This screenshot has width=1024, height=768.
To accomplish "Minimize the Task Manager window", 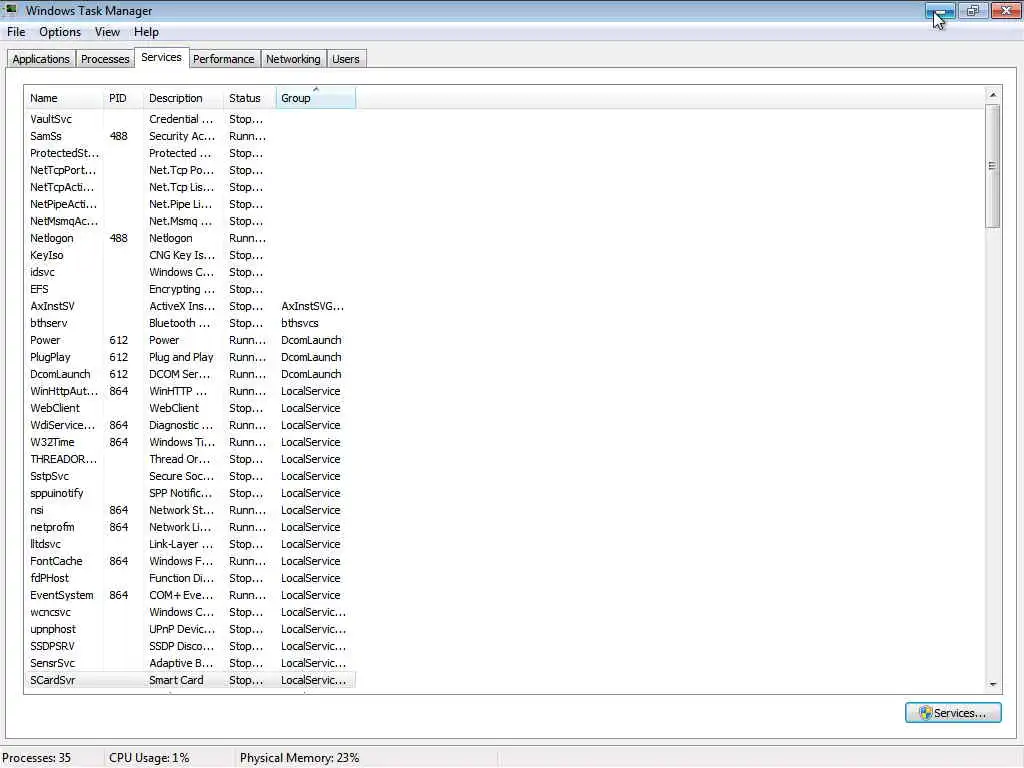I will [x=940, y=10].
